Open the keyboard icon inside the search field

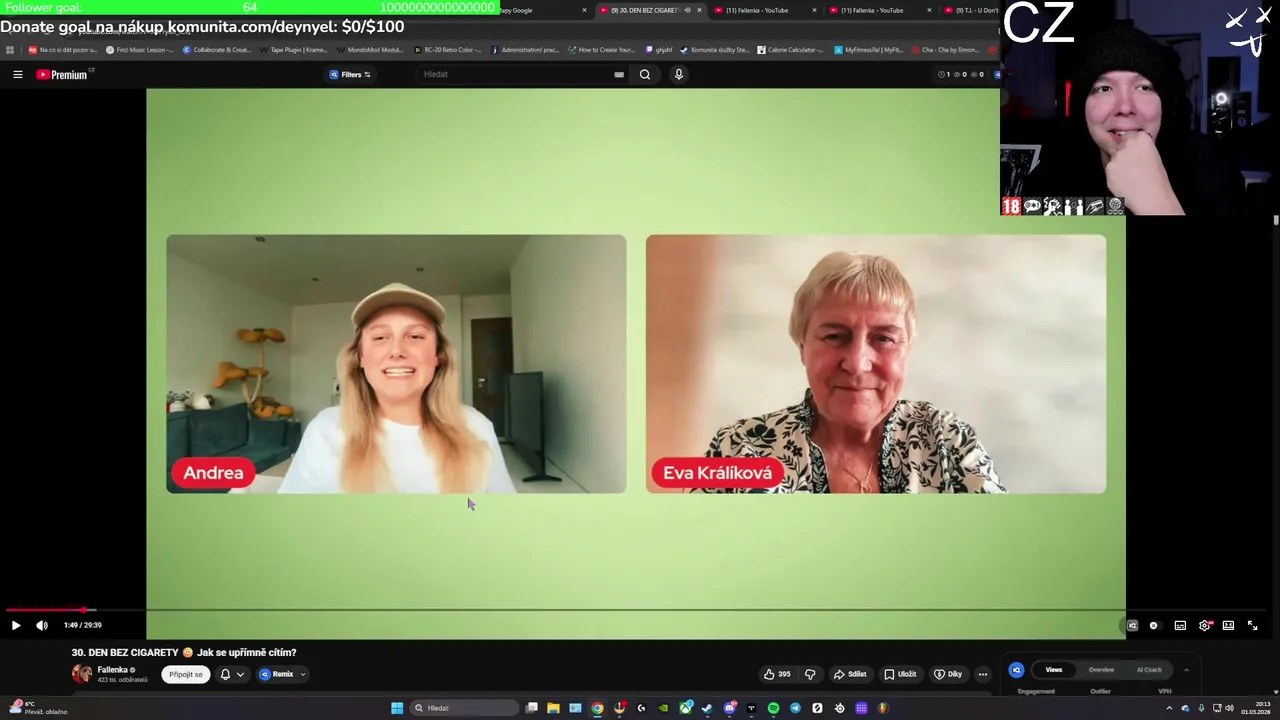[619, 74]
